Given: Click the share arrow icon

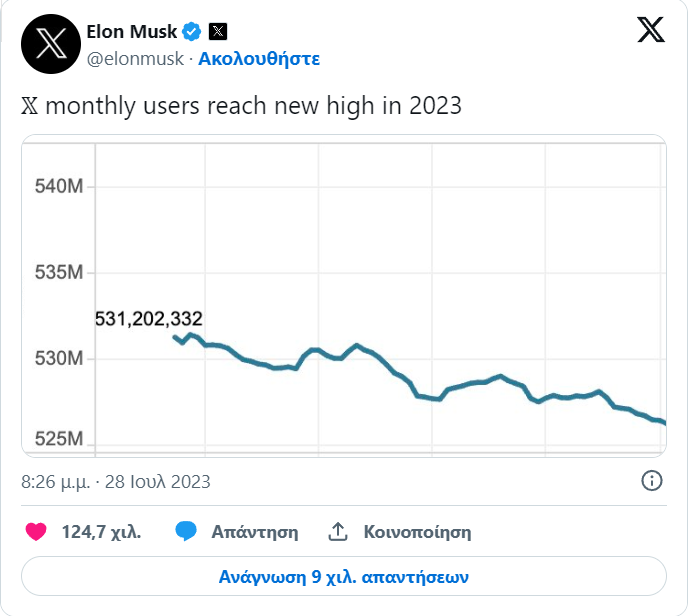Looking at the screenshot, I should 338,531.
